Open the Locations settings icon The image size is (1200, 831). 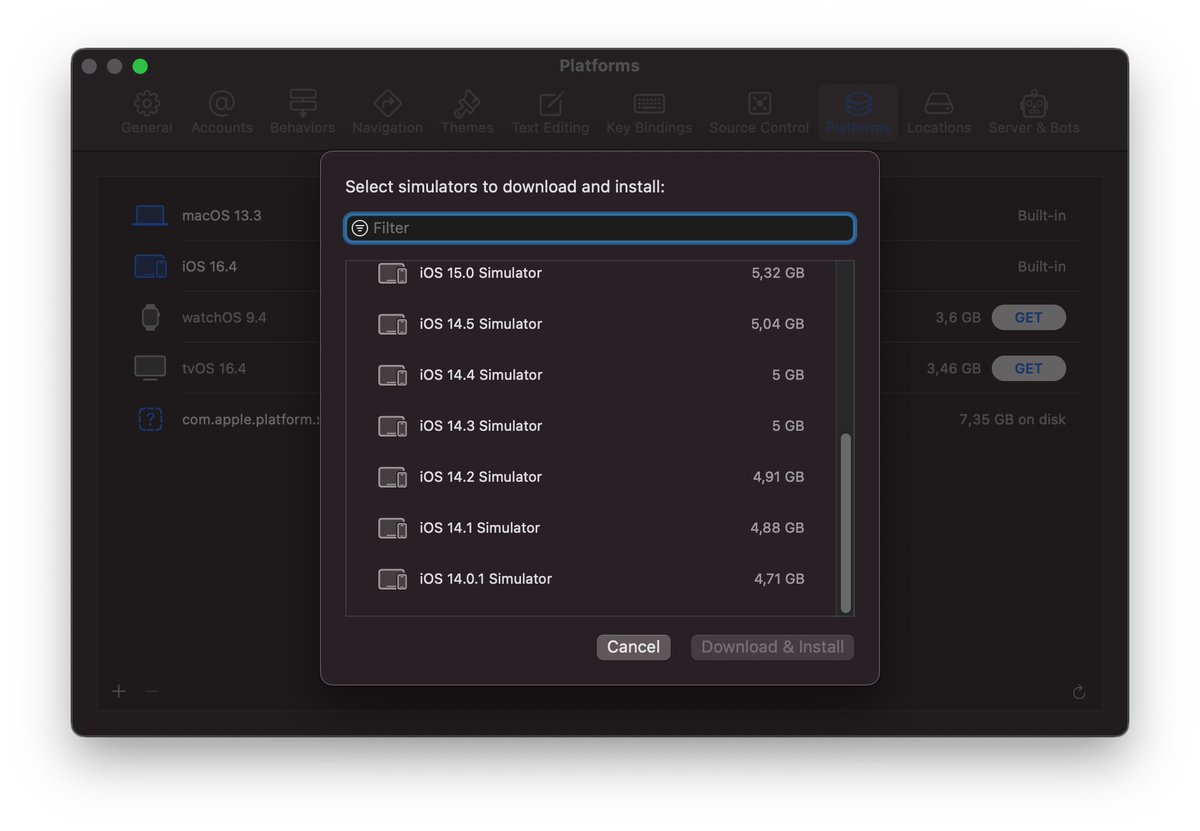pyautogui.click(x=939, y=110)
